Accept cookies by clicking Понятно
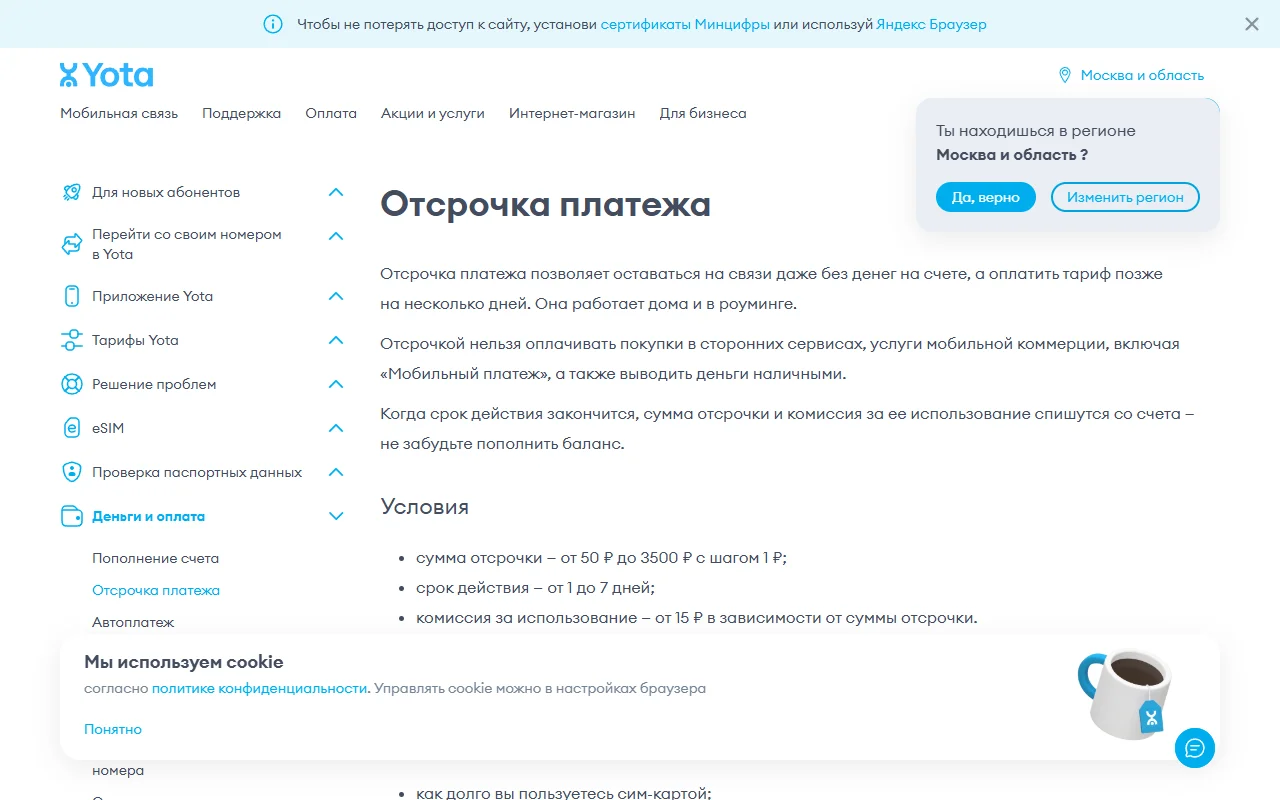 (x=113, y=729)
